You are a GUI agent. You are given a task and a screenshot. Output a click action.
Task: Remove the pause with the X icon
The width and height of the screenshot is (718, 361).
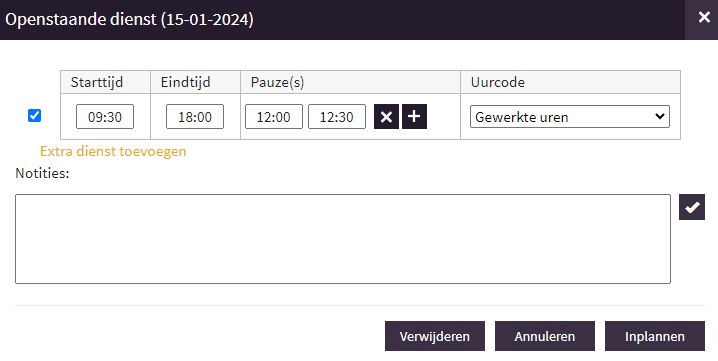[x=386, y=117]
